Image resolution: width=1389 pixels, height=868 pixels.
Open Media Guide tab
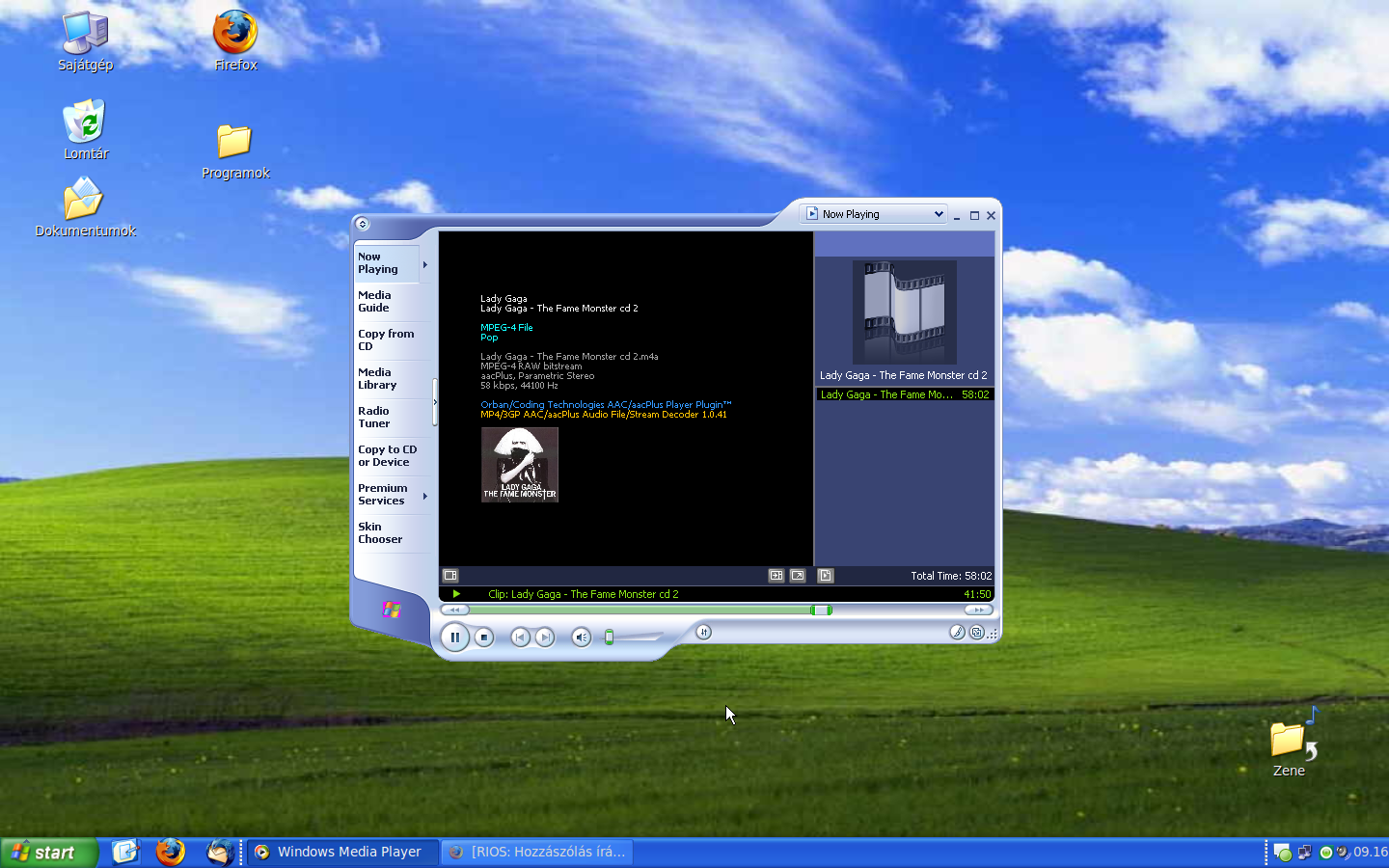point(386,302)
